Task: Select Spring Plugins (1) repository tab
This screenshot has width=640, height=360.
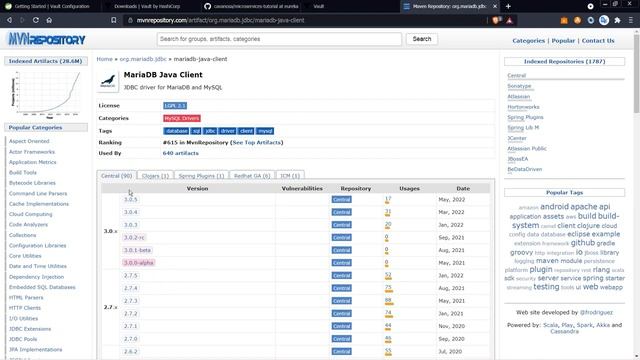Action: (x=201, y=176)
